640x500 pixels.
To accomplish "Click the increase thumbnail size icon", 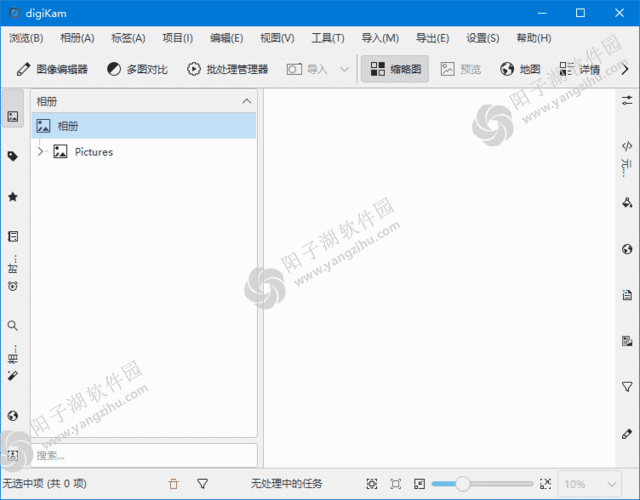I will pos(545,484).
